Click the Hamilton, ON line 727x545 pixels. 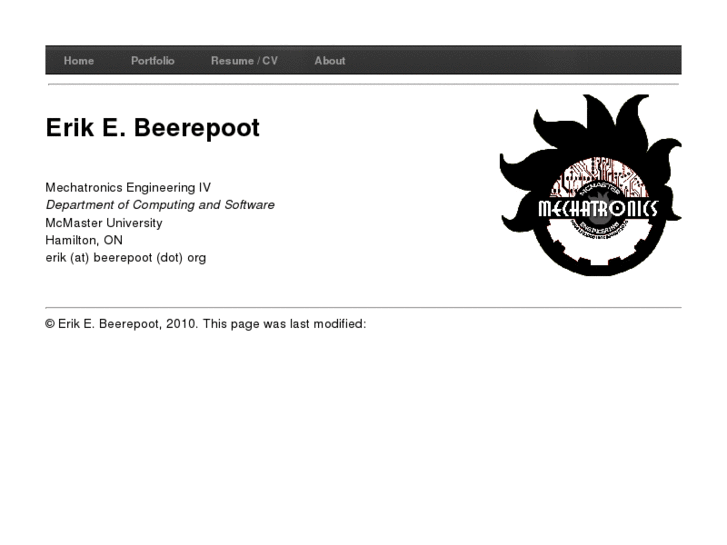pyautogui.click(x=84, y=240)
